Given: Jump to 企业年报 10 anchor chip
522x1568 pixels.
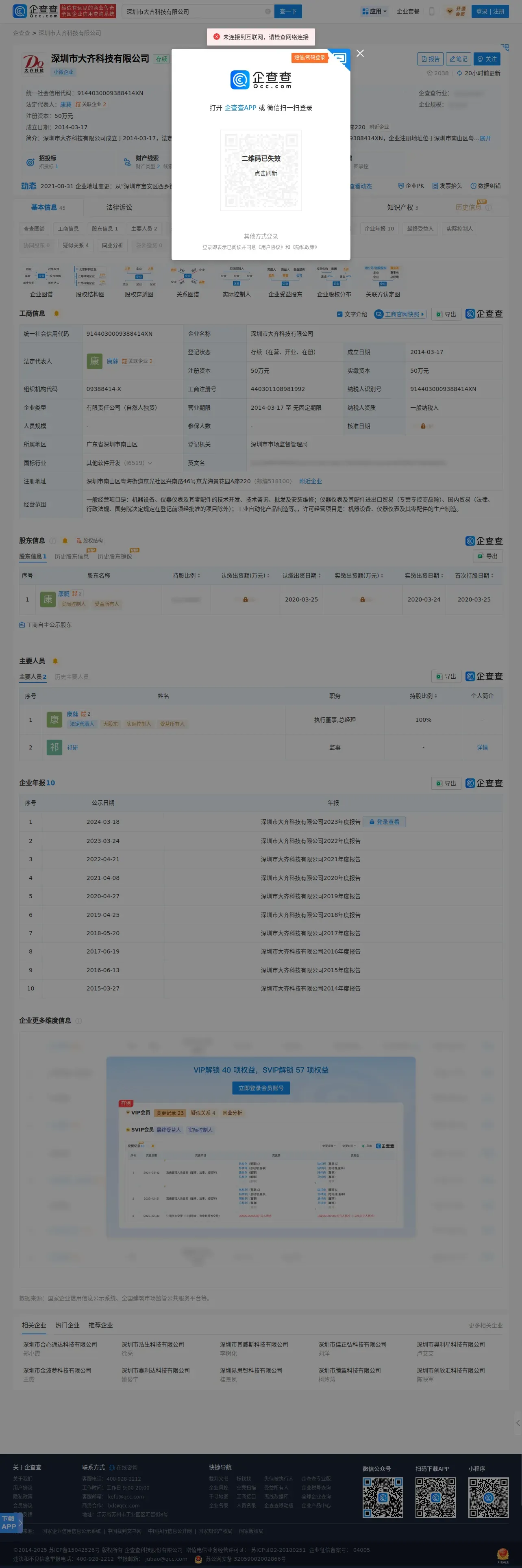Looking at the screenshot, I should [x=379, y=229].
